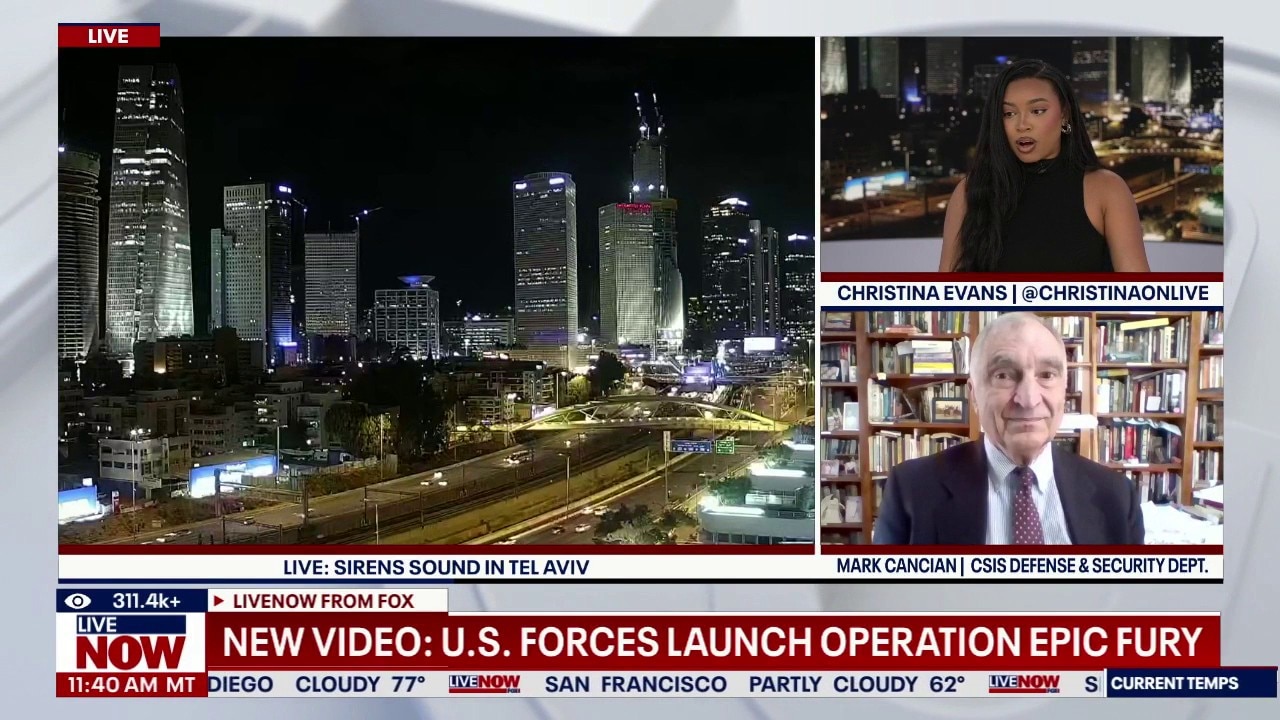Click the Operation Epic Fury headline banner

click(711, 642)
